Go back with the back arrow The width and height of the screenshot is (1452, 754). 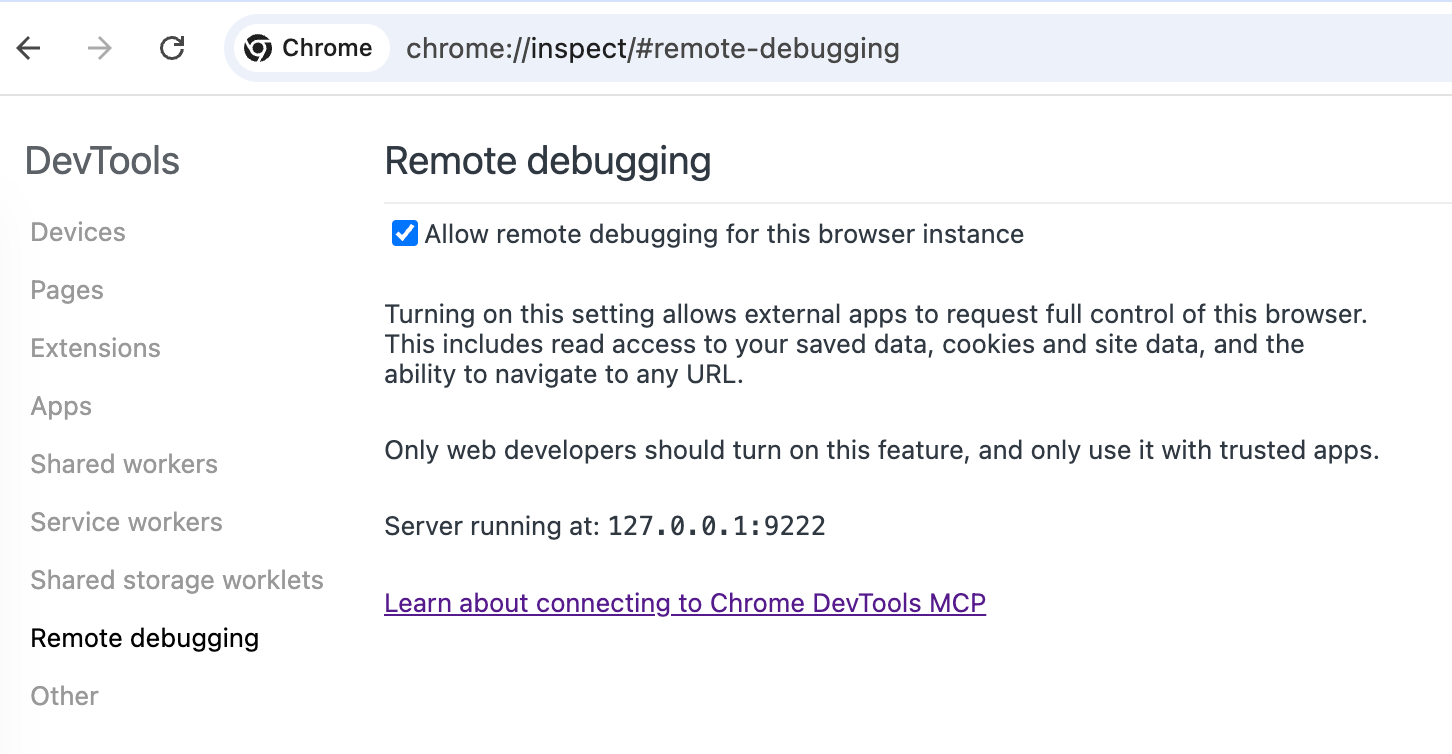(x=29, y=48)
